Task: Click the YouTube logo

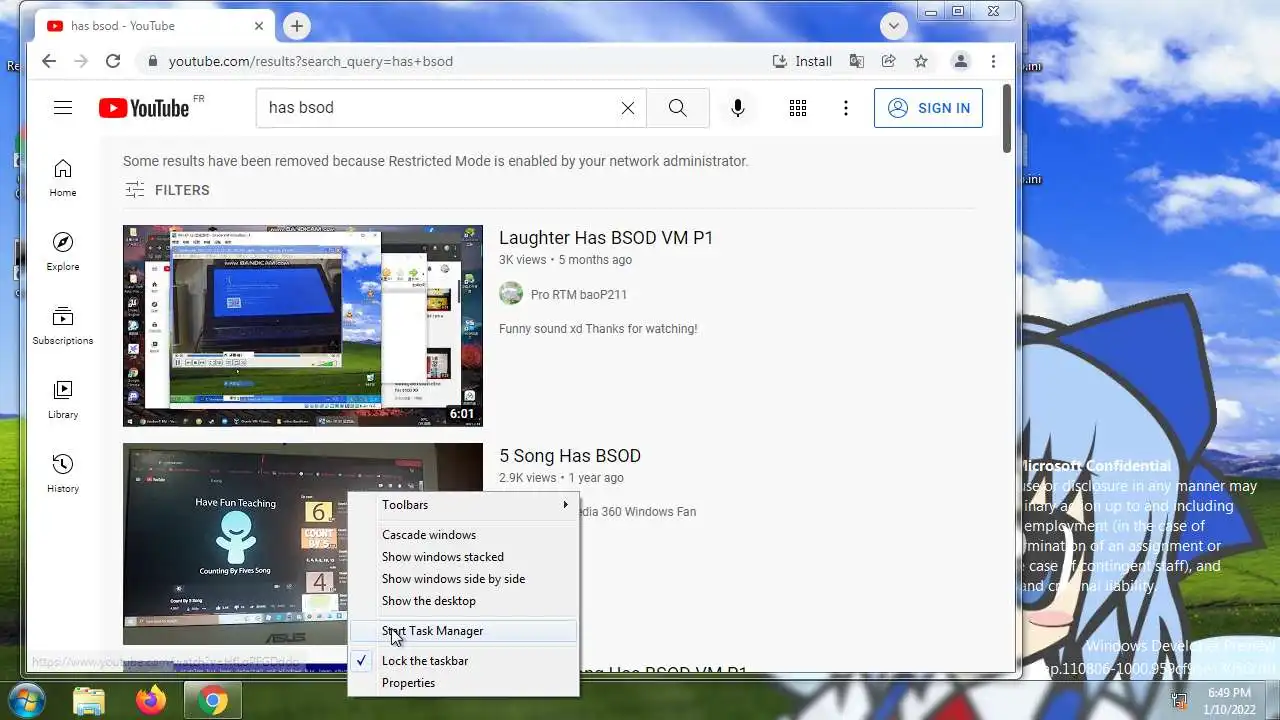Action: pyautogui.click(x=144, y=108)
